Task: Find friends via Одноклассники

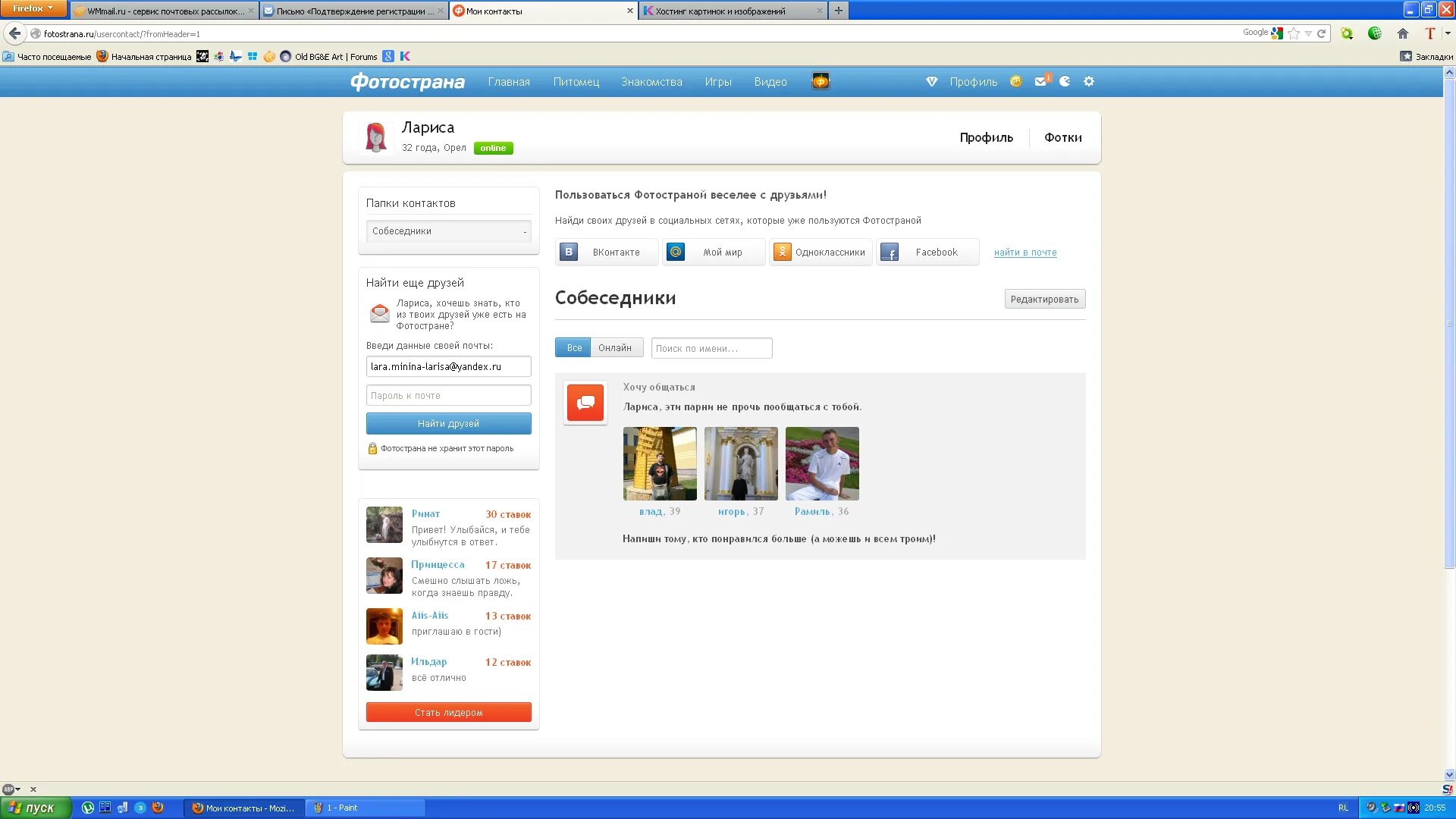Action: 821,253
